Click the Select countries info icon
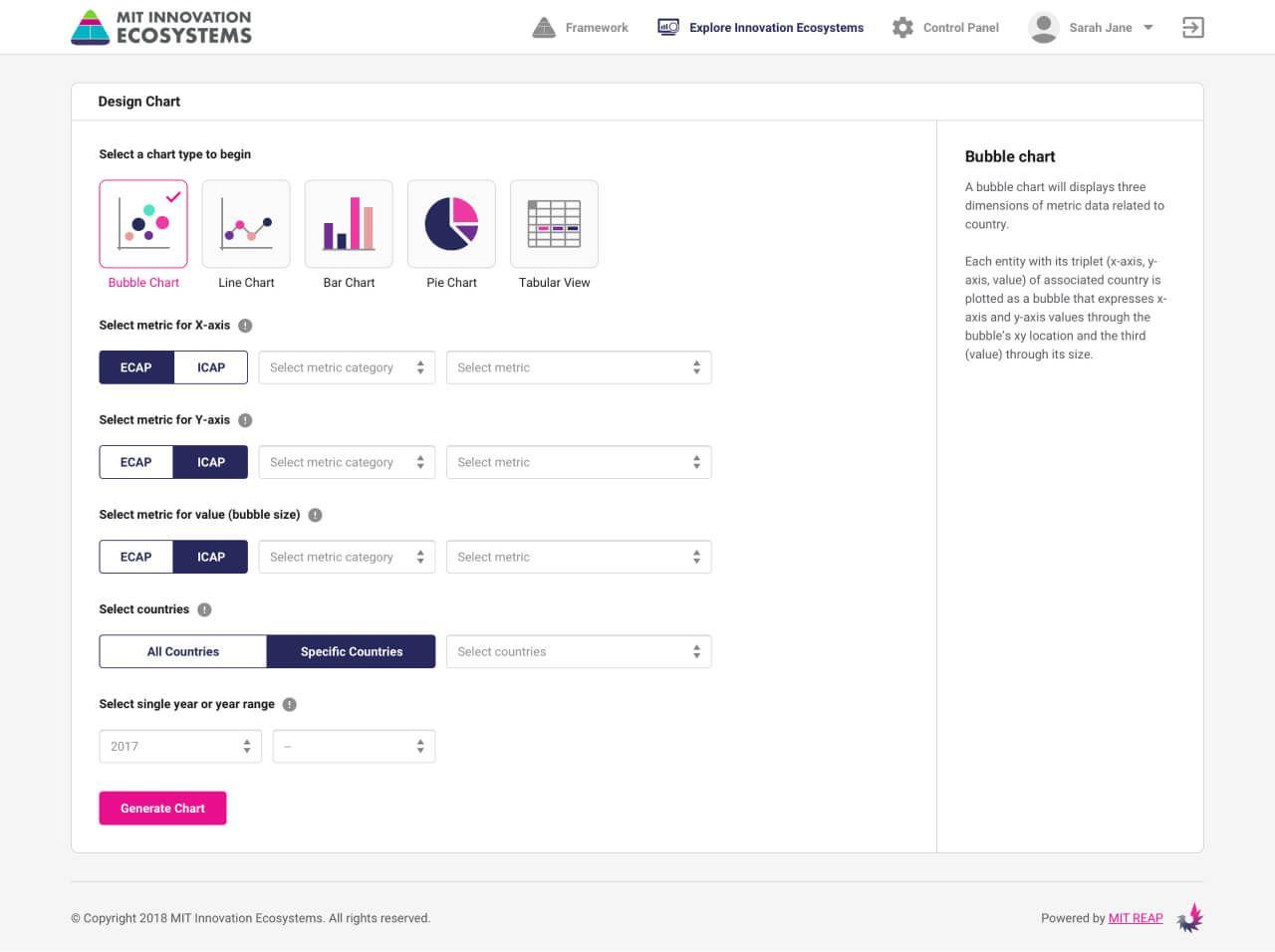Viewport: 1275px width, 952px height. point(204,609)
